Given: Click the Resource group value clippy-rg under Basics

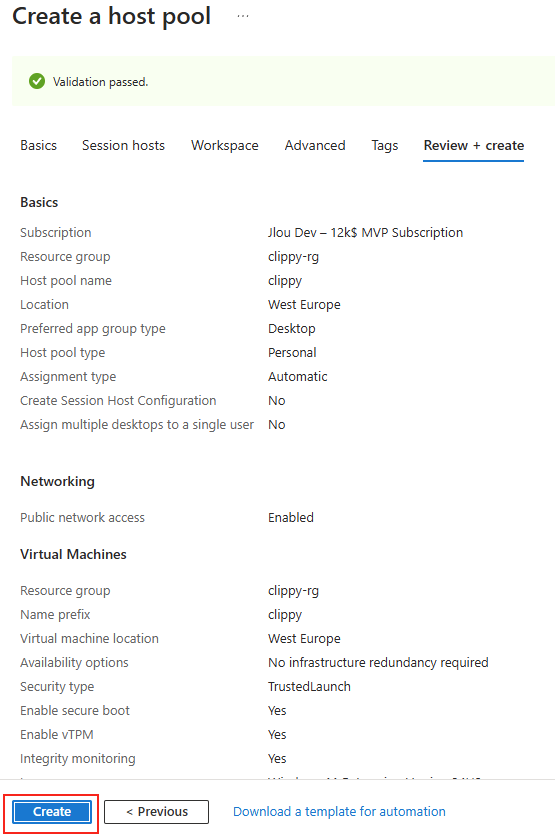Looking at the screenshot, I should [293, 257].
